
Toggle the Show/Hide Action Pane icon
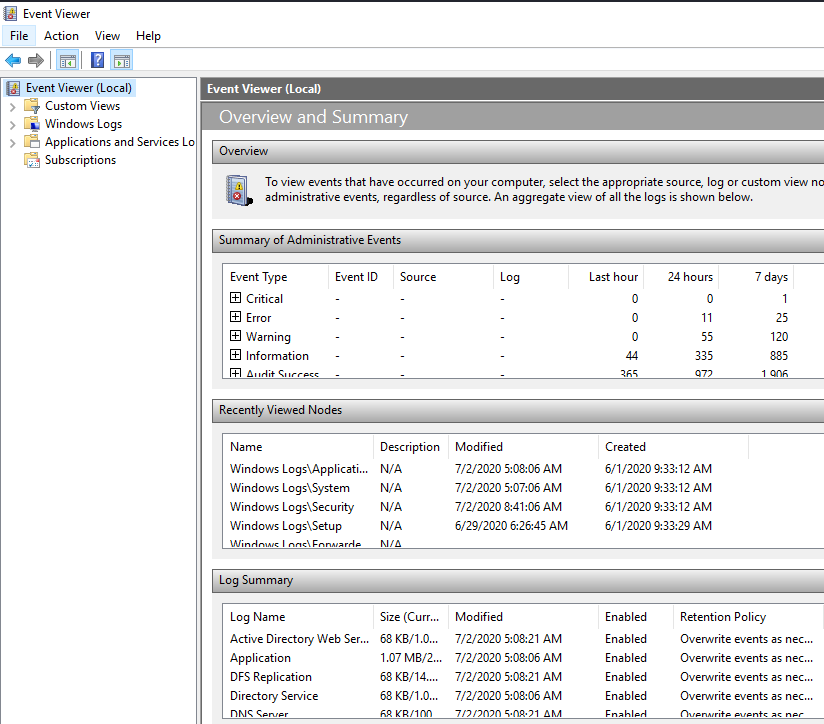tap(121, 60)
